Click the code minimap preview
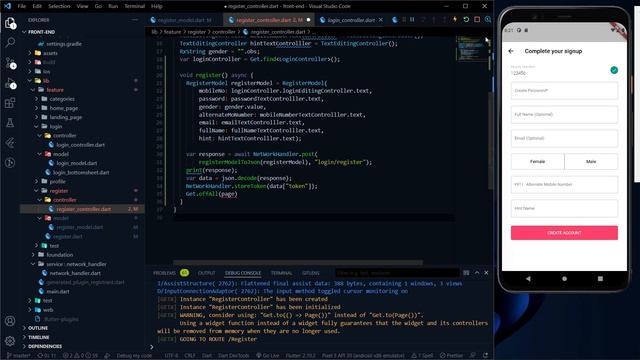 point(471,49)
